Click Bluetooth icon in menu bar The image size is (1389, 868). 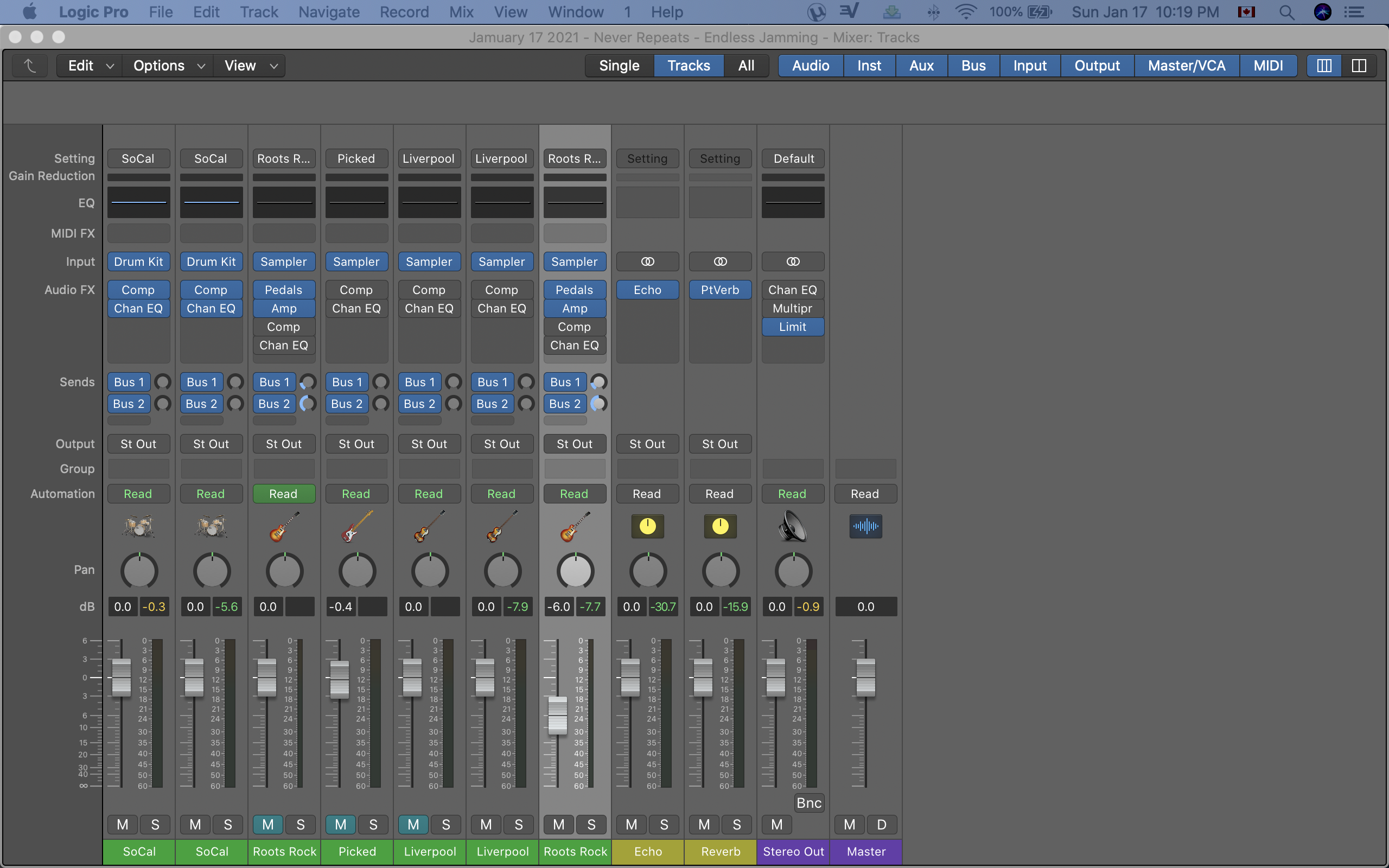coord(934,12)
